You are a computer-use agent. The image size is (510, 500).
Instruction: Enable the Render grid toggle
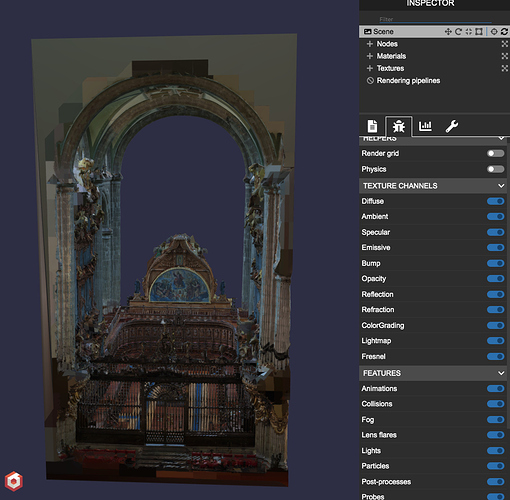click(495, 153)
